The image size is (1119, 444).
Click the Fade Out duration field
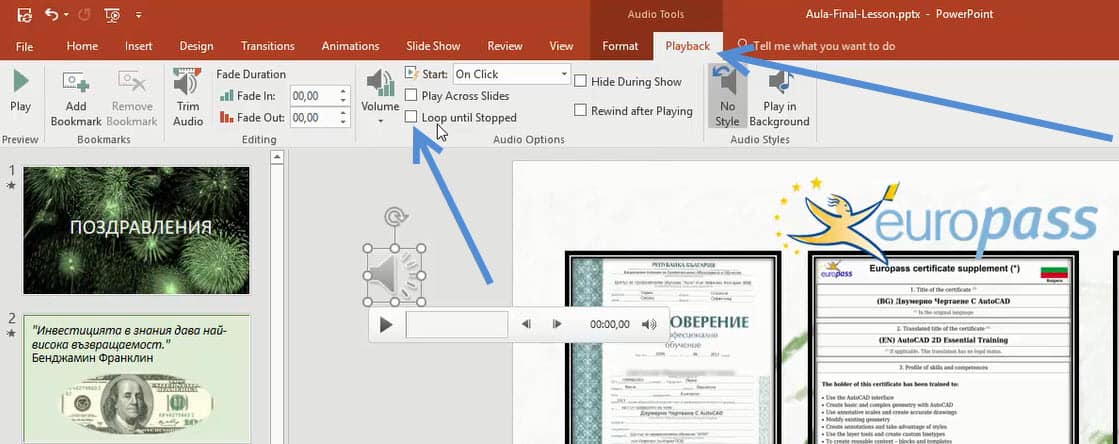313,117
